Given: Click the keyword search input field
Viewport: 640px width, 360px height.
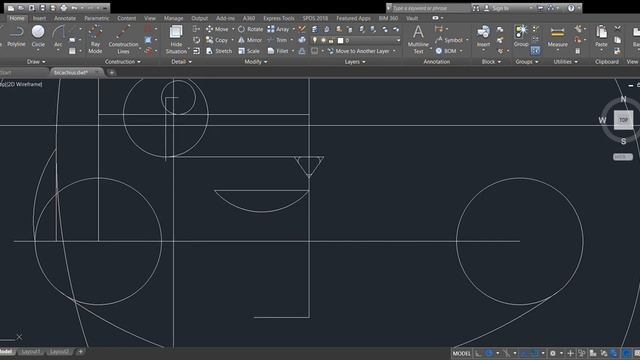Looking at the screenshot, I should tap(431, 8).
